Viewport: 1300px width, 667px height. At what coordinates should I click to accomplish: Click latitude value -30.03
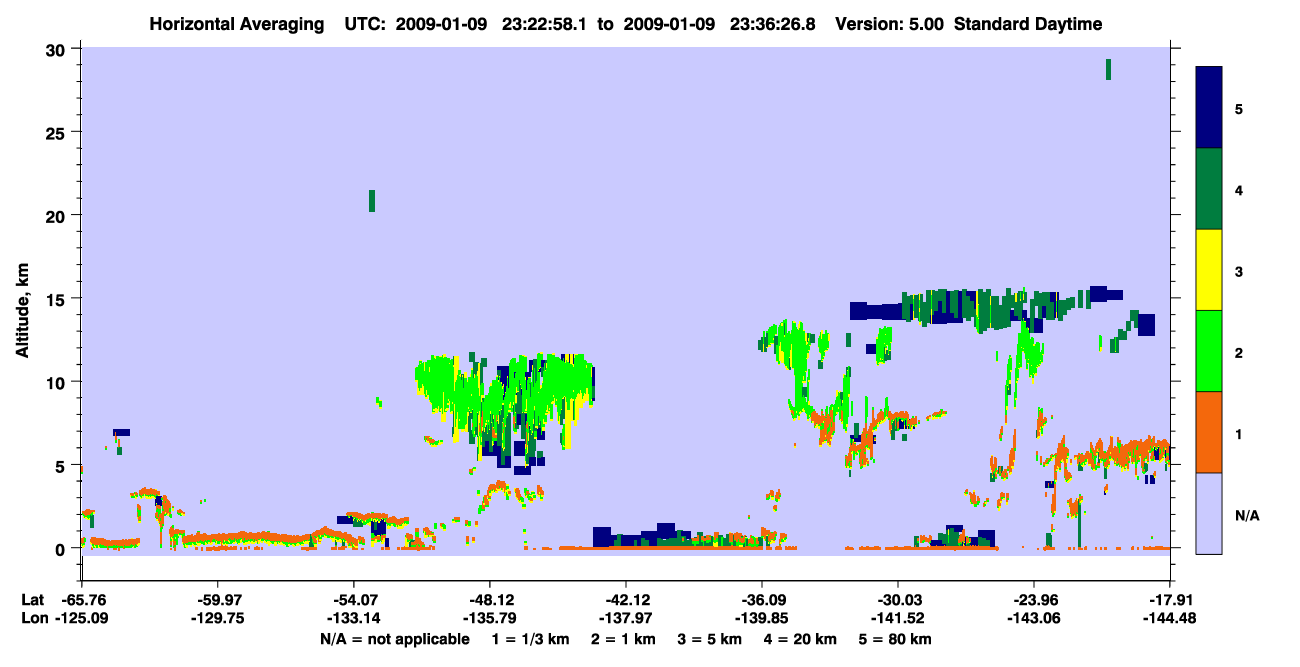click(x=898, y=600)
